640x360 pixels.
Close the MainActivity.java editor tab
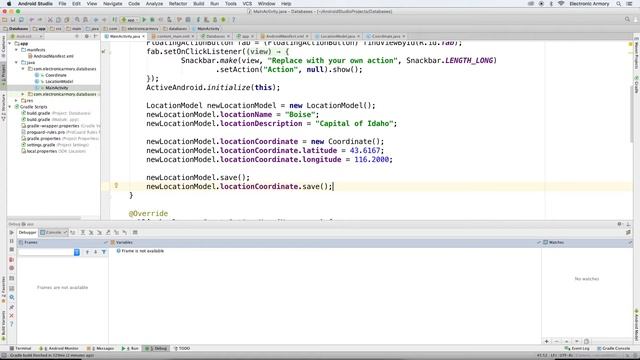(144, 36)
